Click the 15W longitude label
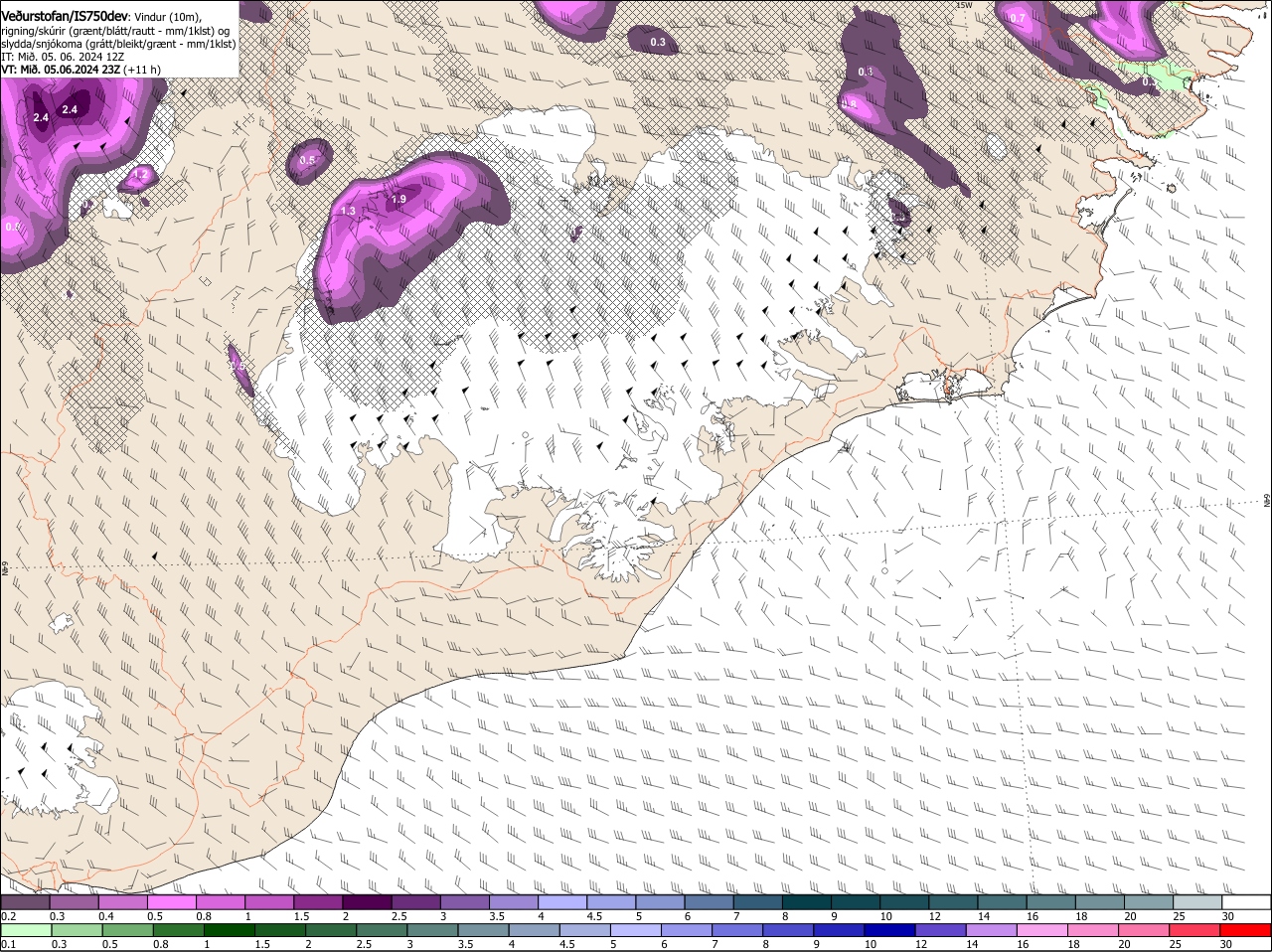 tap(962, 5)
